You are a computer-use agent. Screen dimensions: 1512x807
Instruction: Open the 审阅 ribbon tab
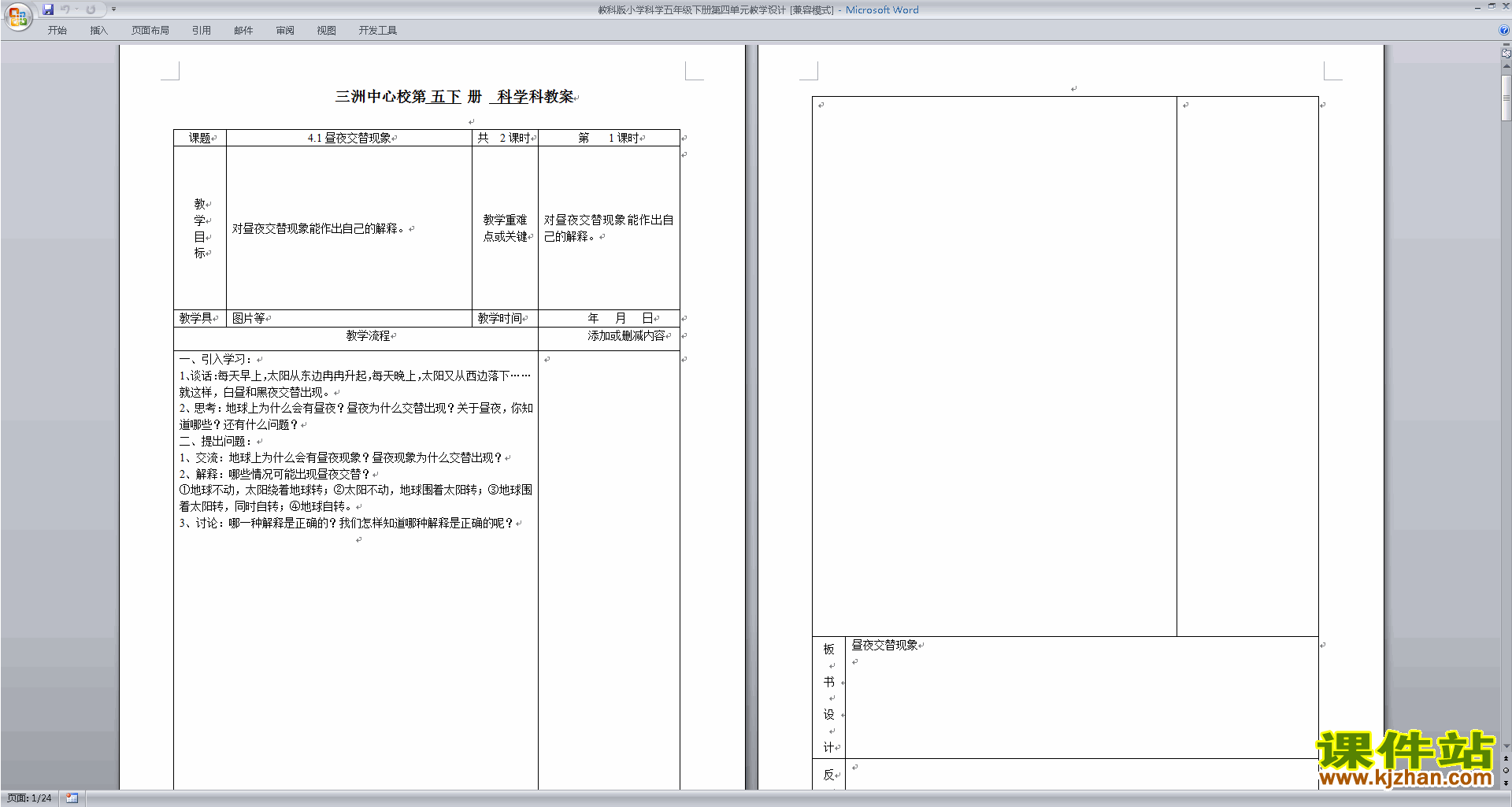tap(285, 31)
